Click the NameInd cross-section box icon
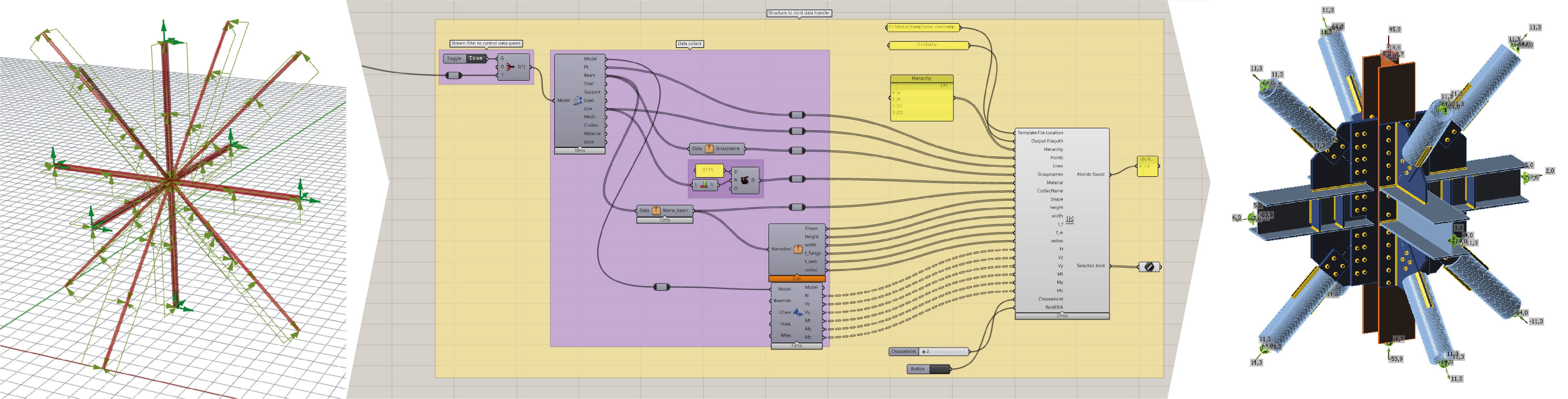 click(797, 249)
